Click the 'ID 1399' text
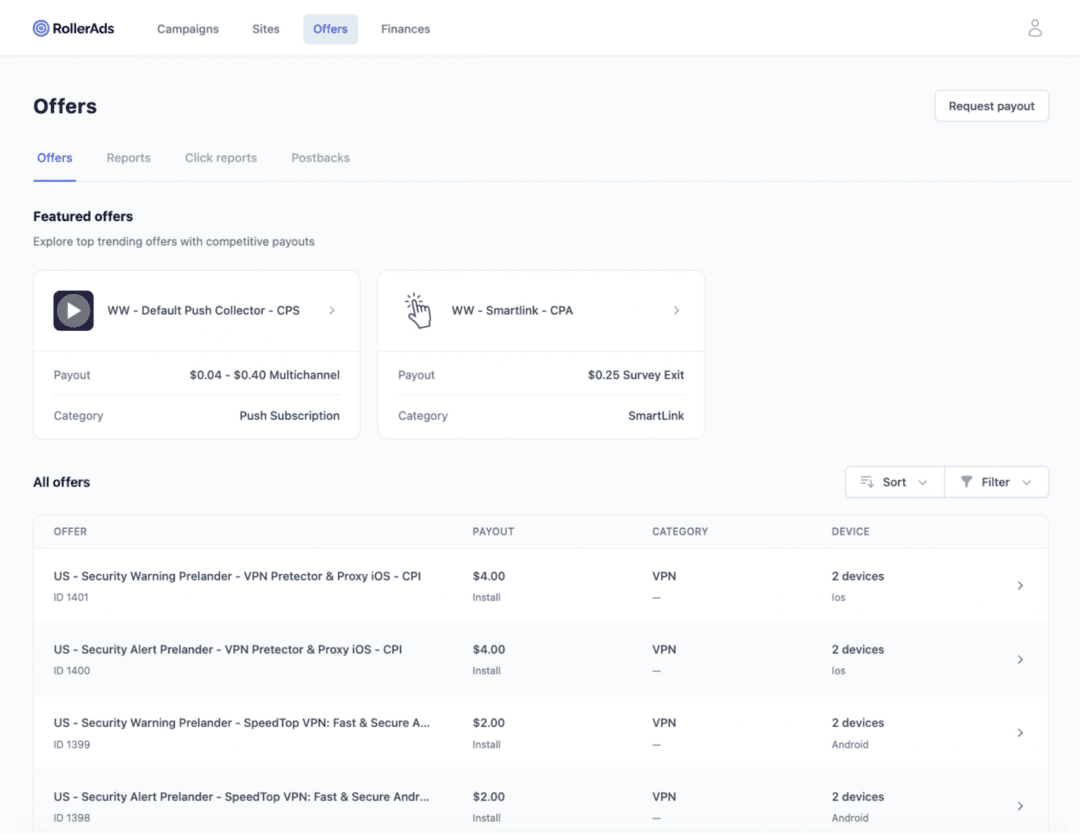 pos(72,744)
